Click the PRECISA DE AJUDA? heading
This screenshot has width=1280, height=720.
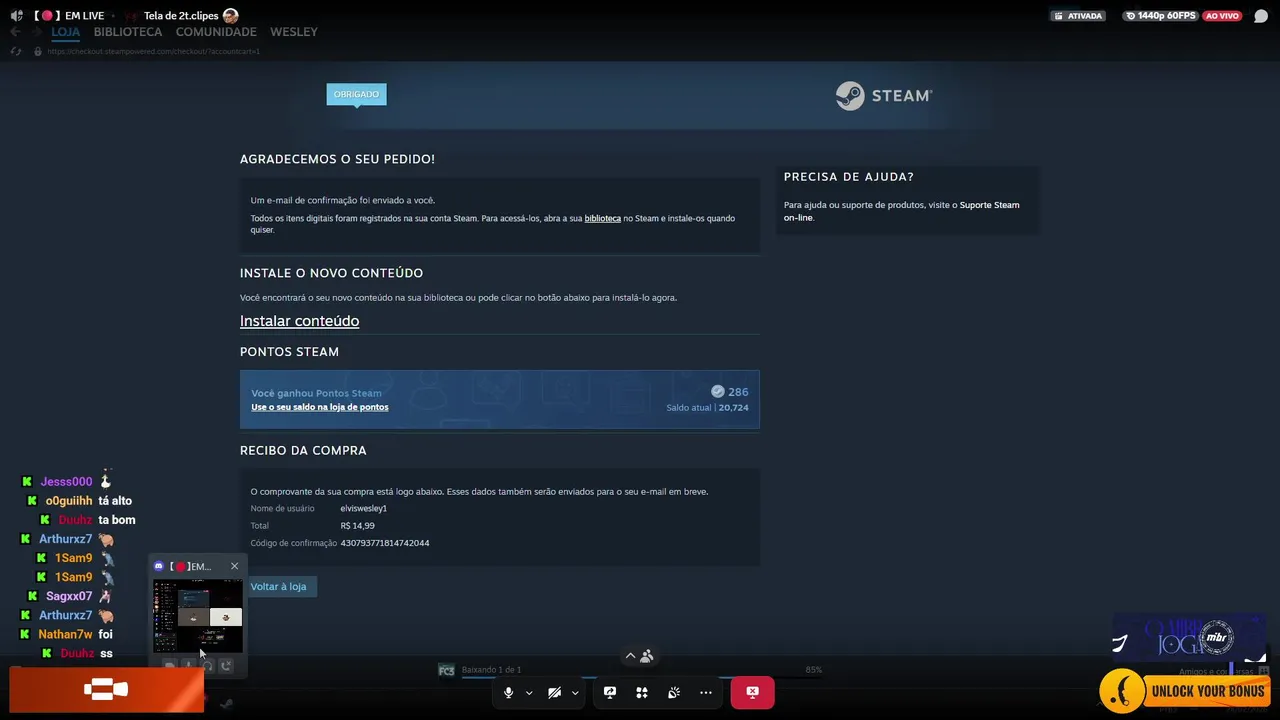(x=849, y=177)
